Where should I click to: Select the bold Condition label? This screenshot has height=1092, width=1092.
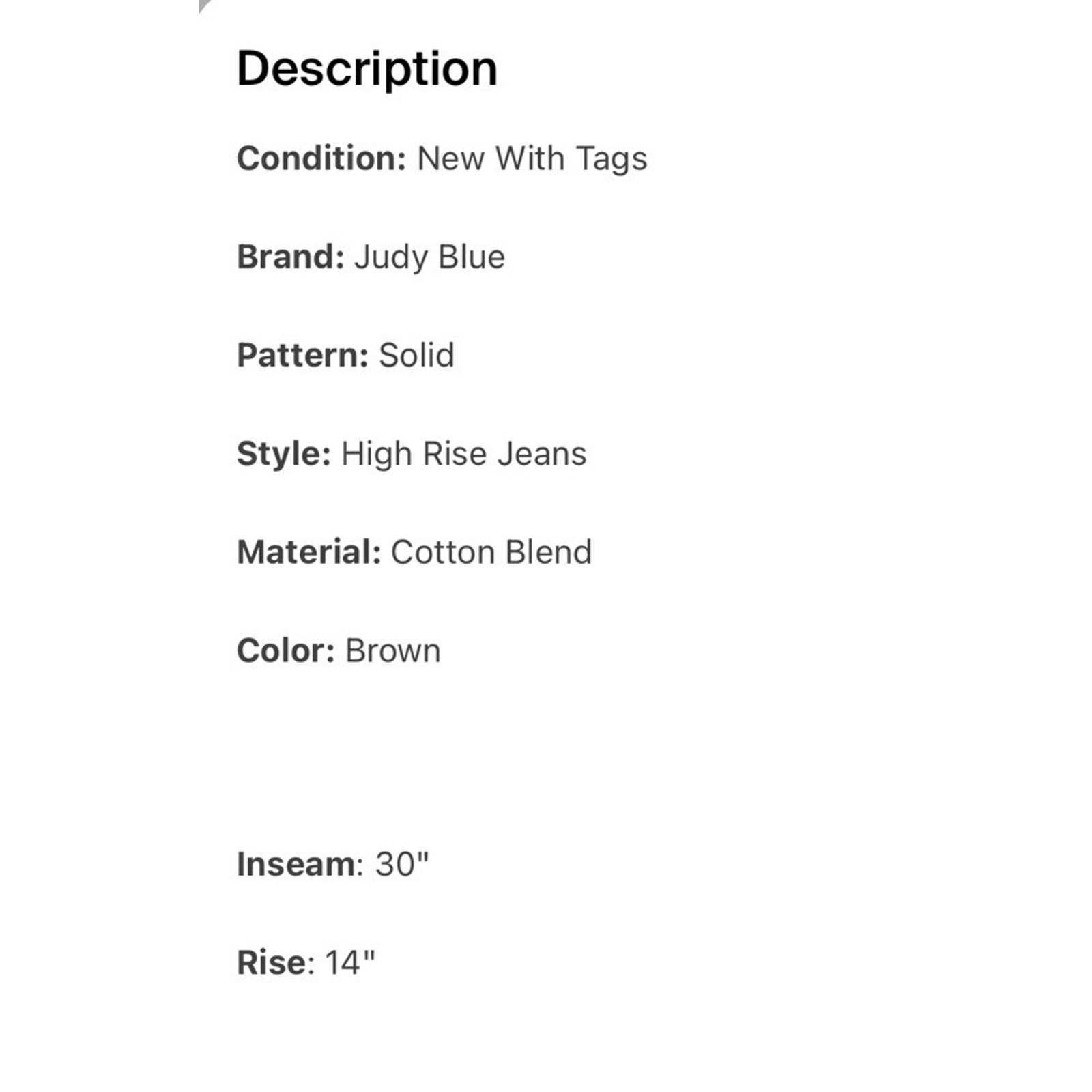tap(321, 158)
